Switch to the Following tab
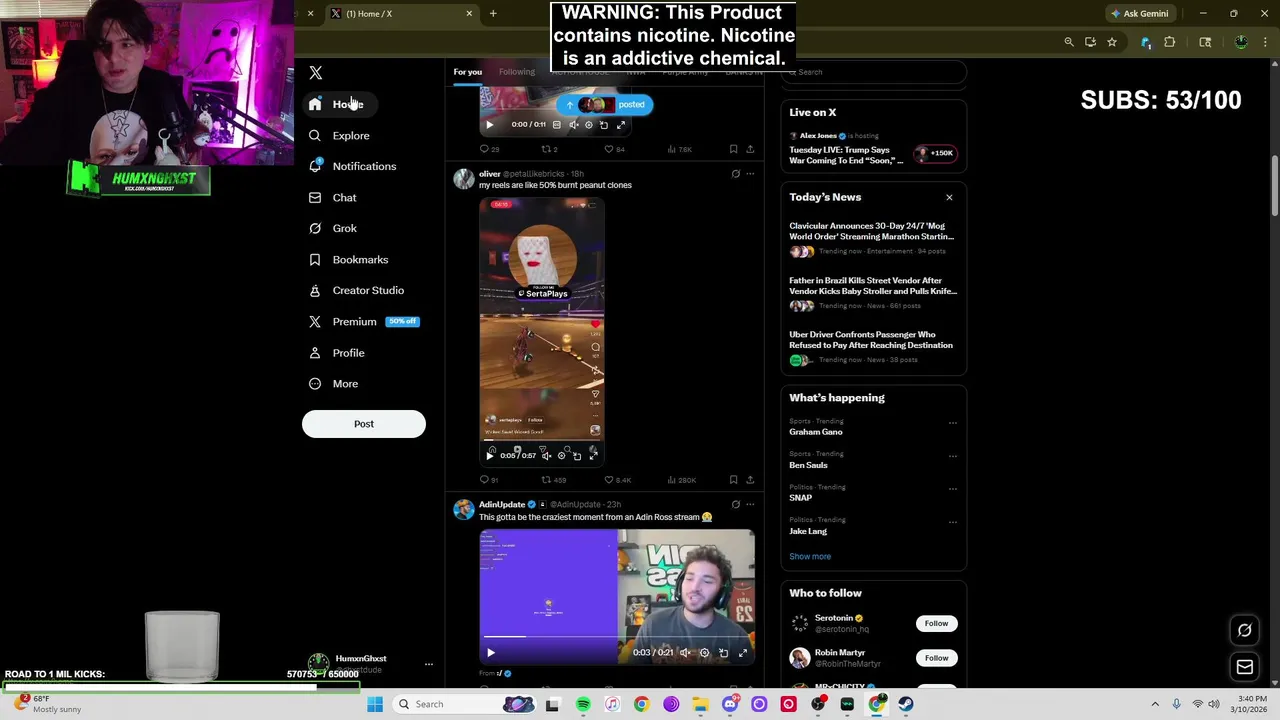 click(x=517, y=72)
